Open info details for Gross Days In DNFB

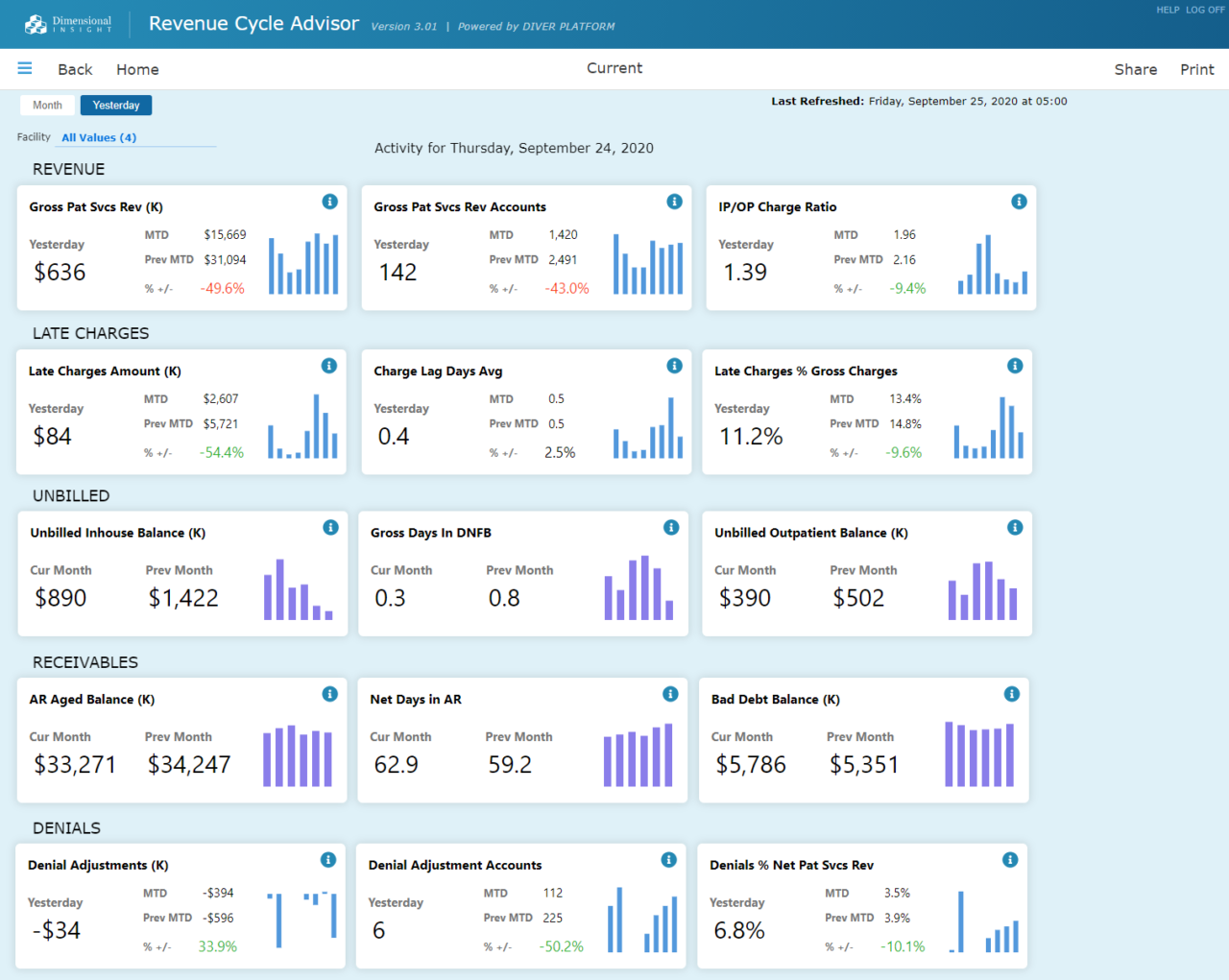point(671,527)
